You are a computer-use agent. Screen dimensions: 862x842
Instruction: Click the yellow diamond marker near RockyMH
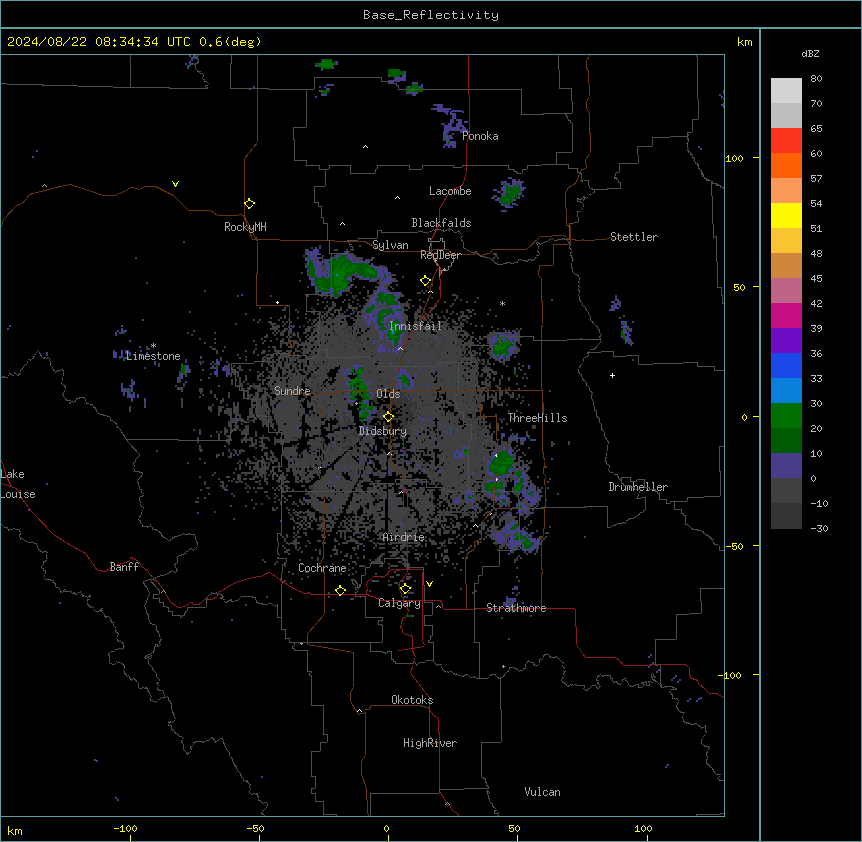coord(250,204)
